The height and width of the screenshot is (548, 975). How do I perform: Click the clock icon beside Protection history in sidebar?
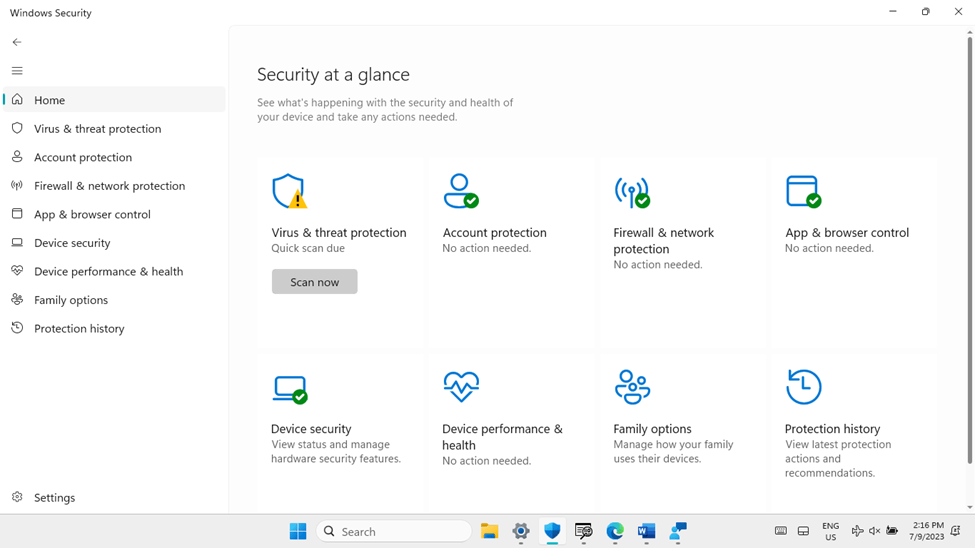[17, 328]
